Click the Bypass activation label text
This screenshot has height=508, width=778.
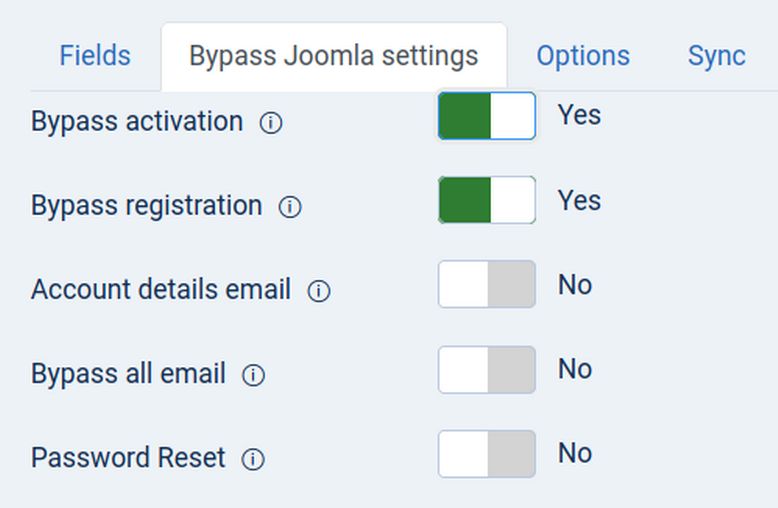point(137,122)
